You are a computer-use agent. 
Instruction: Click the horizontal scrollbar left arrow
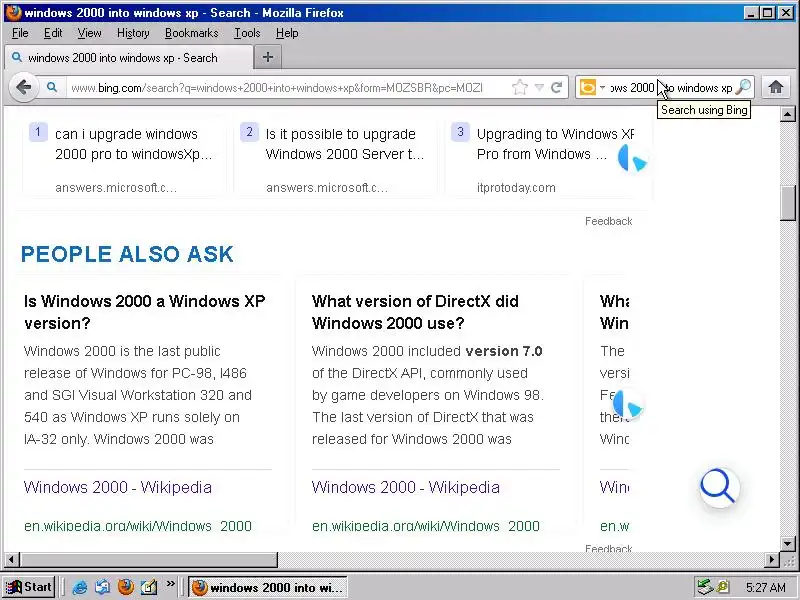click(x=12, y=560)
